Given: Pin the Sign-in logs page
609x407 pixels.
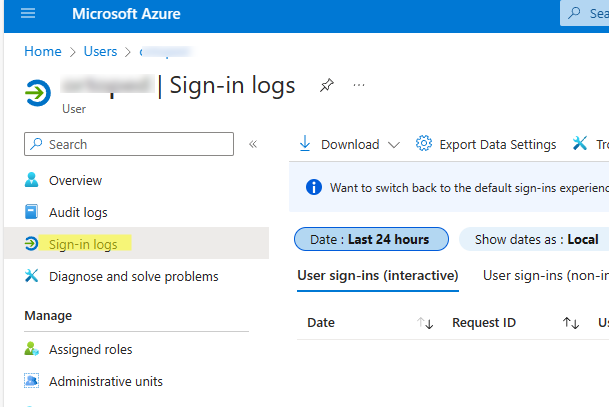Looking at the screenshot, I should click(327, 85).
